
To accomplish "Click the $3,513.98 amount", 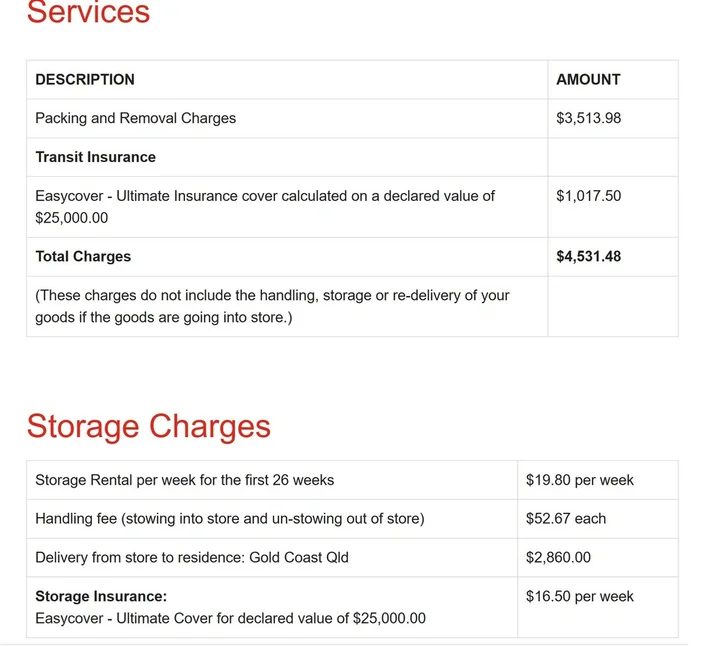I will click(x=588, y=118).
